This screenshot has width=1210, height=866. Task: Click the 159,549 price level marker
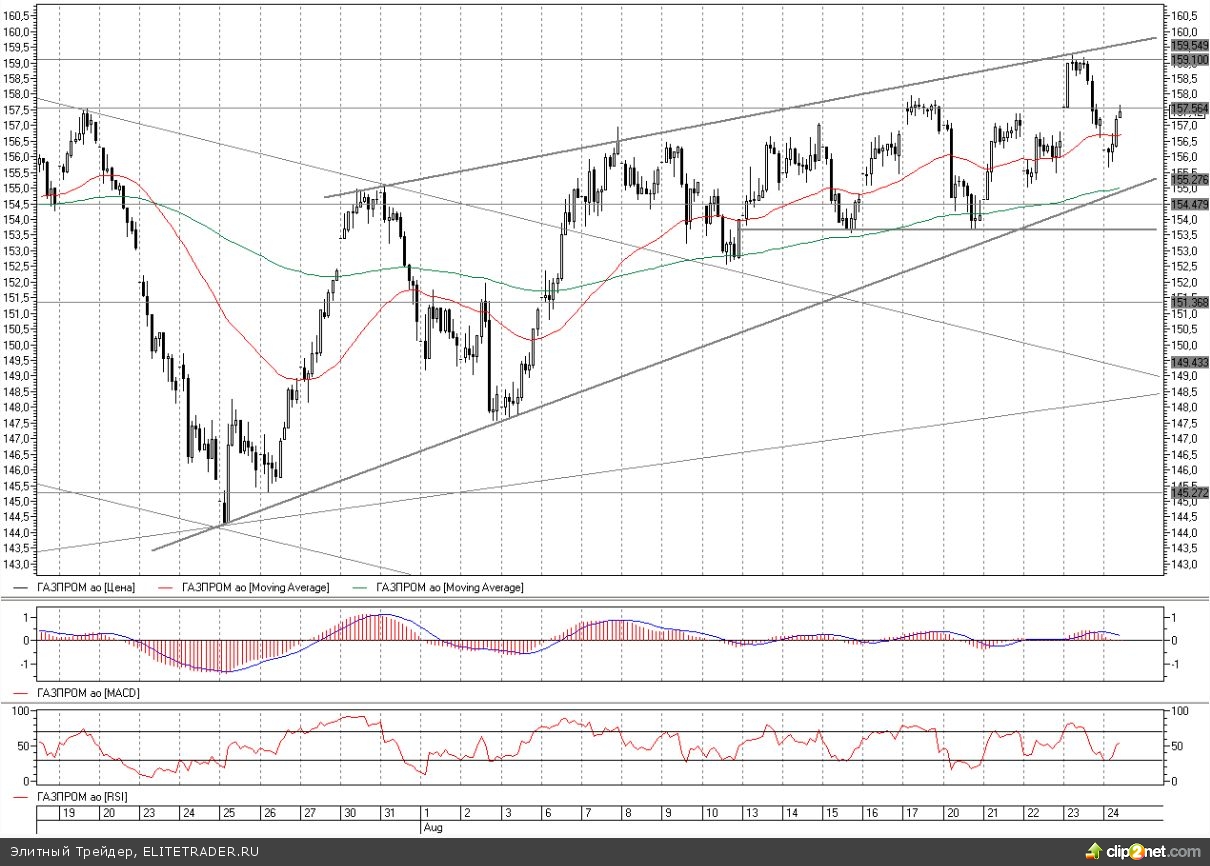1188,46
